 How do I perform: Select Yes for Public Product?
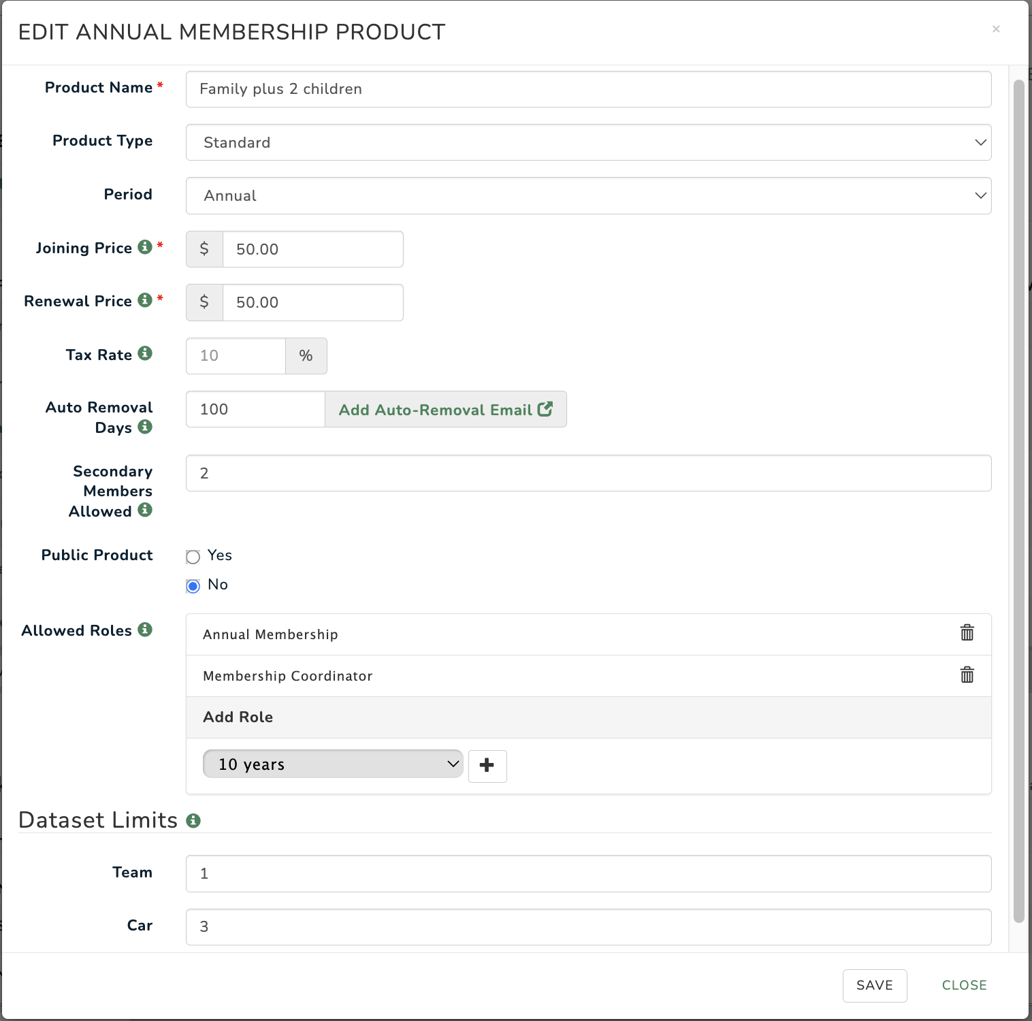pyautogui.click(x=192, y=556)
